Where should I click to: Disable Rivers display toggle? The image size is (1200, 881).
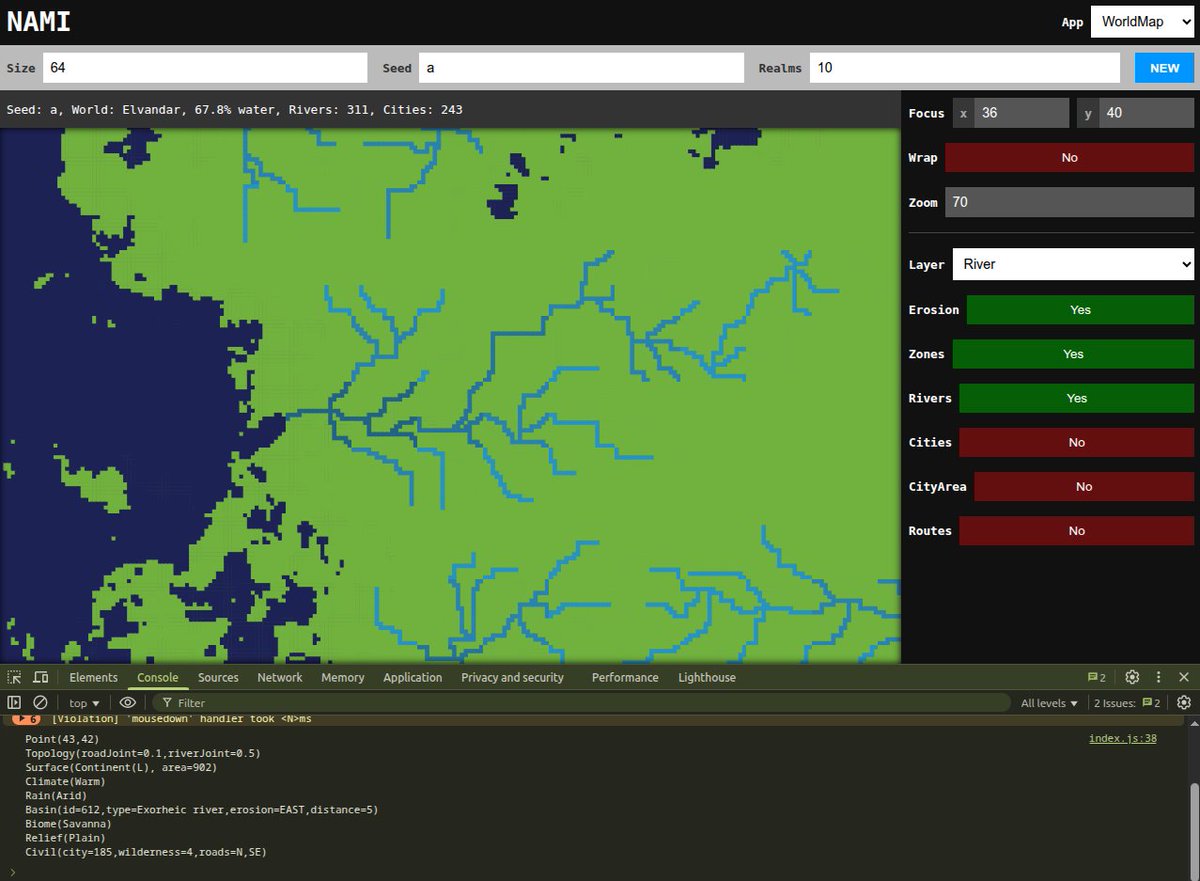(1076, 398)
